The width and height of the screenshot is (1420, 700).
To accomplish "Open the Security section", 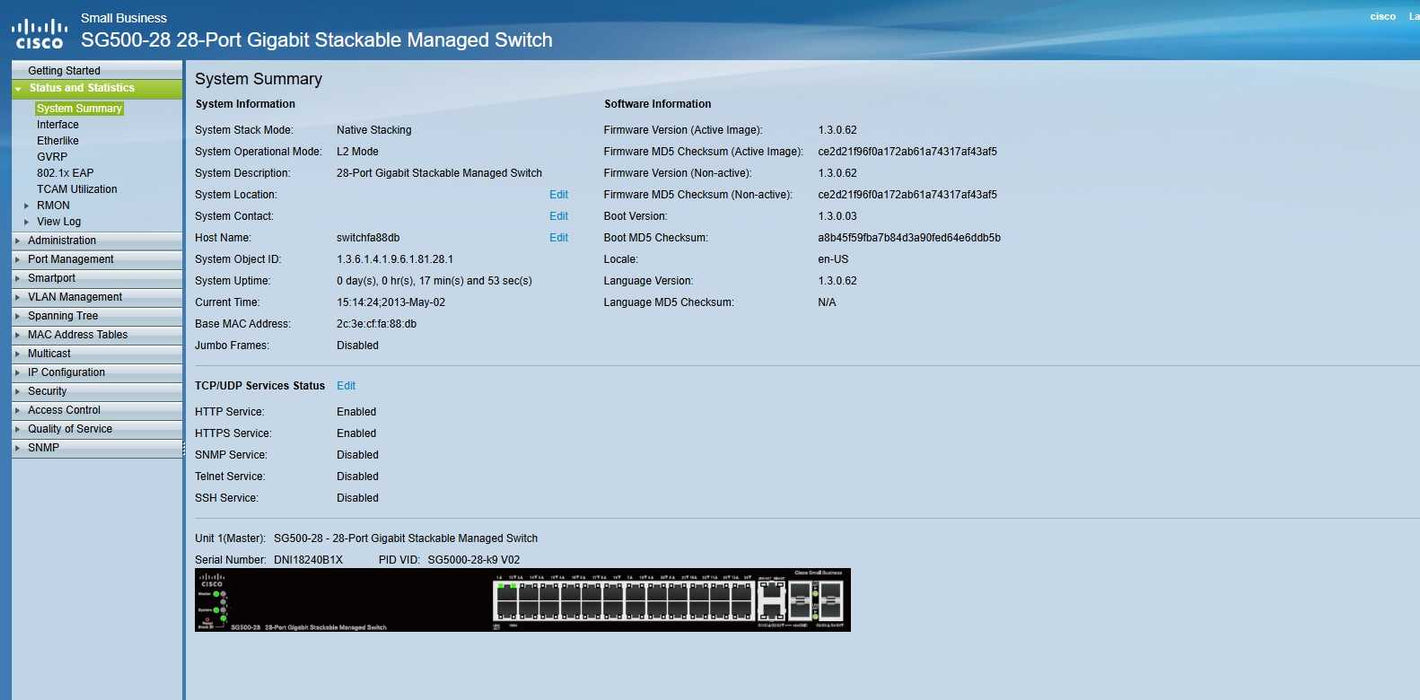I will pos(47,392).
